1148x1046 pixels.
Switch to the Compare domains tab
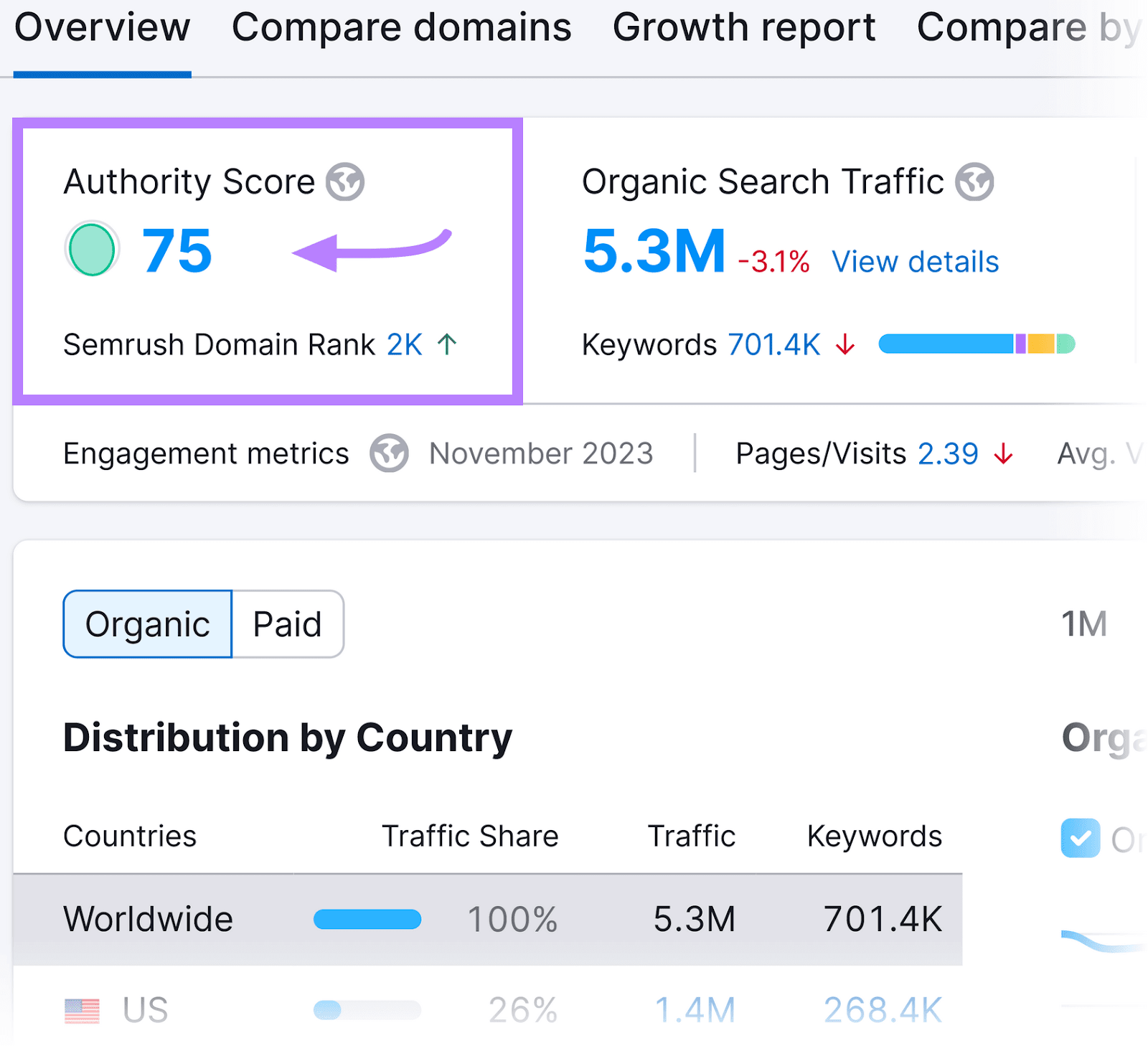(401, 29)
